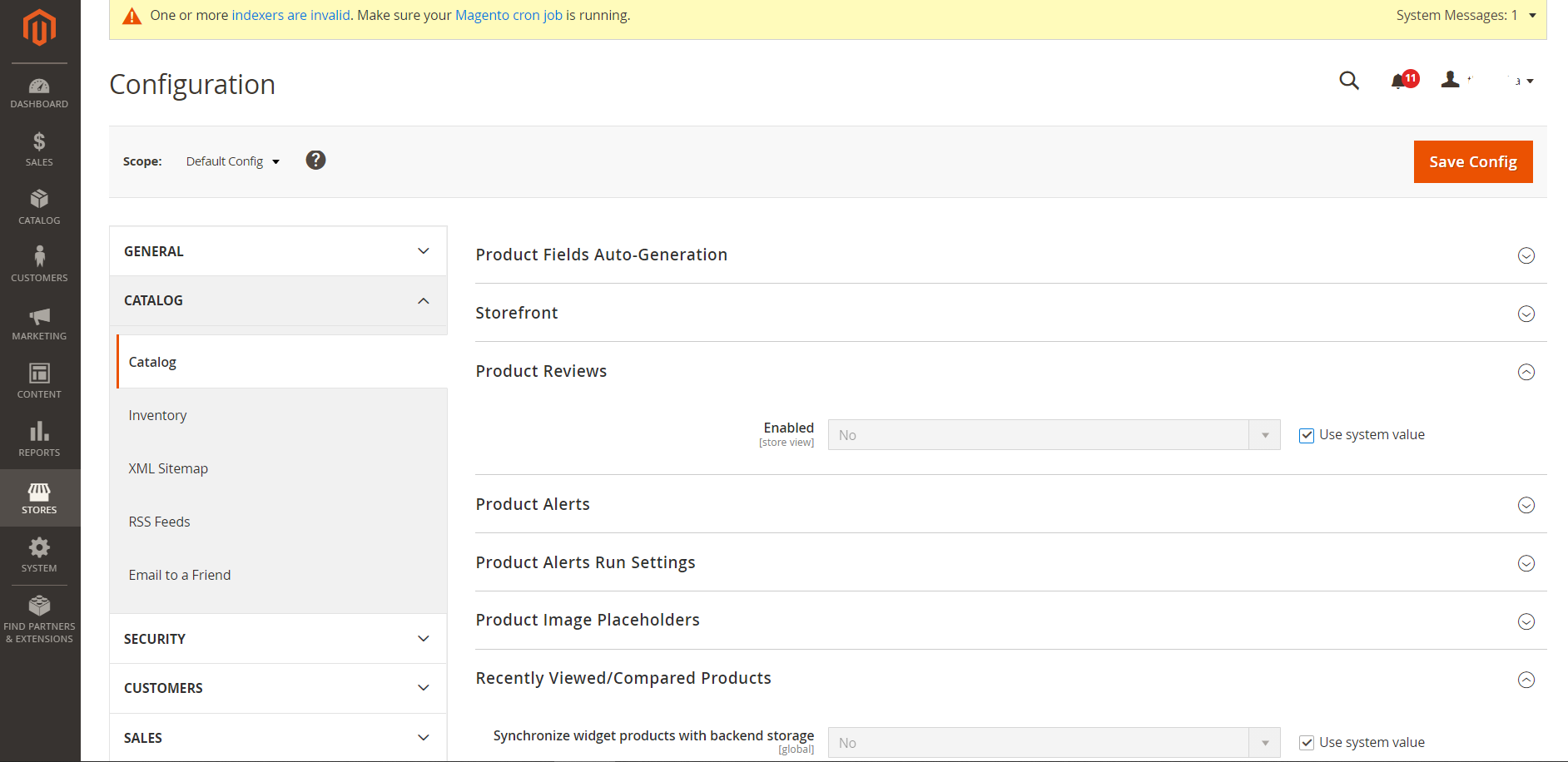
Task: Uncheck Use system value for Enabled reviews
Action: [x=1307, y=434]
